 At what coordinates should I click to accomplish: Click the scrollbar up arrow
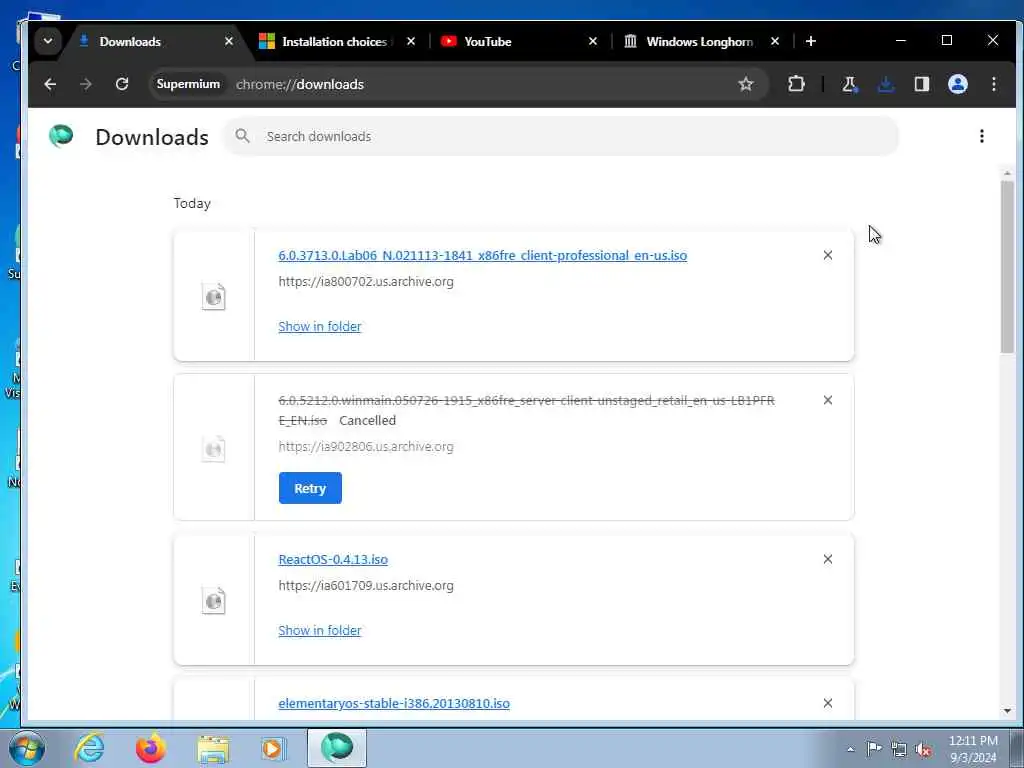pos(1007,174)
